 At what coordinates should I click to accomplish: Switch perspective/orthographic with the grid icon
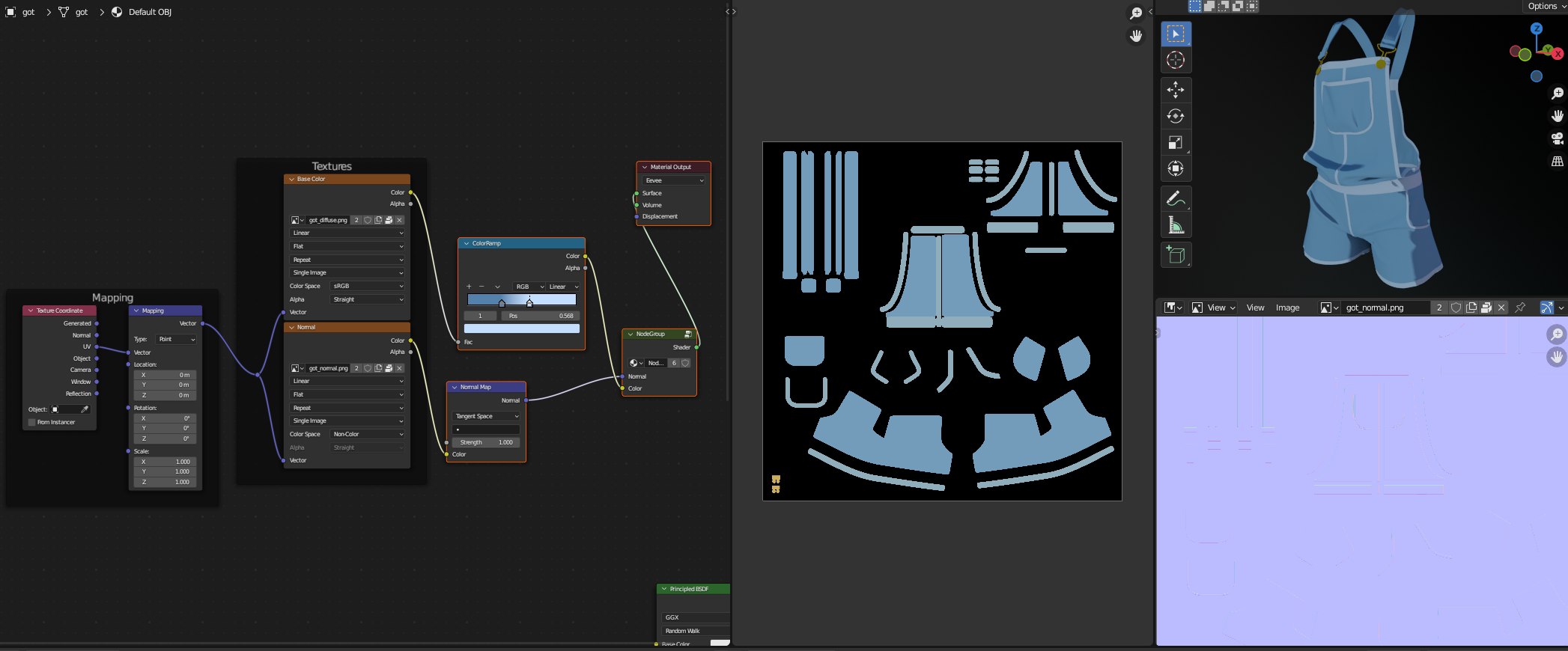1558,161
